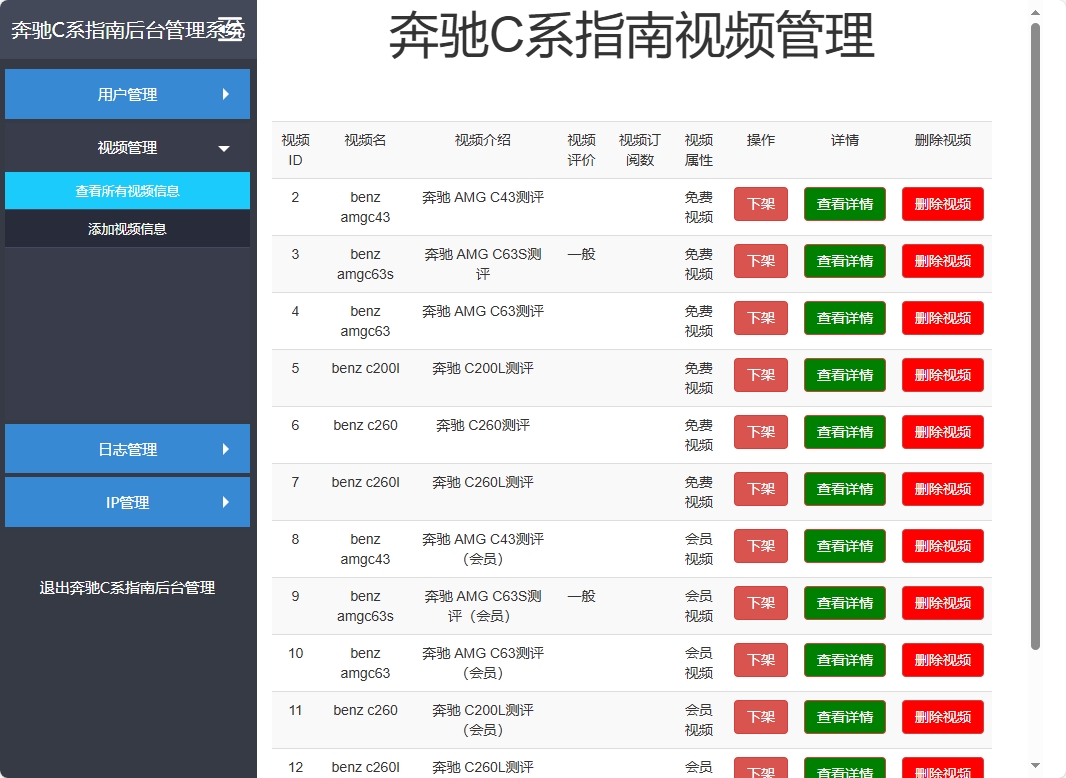The height and width of the screenshot is (778, 1066).
Task: Click the 退出奔驰C系指南后台管理 logout link
Action: click(127, 588)
